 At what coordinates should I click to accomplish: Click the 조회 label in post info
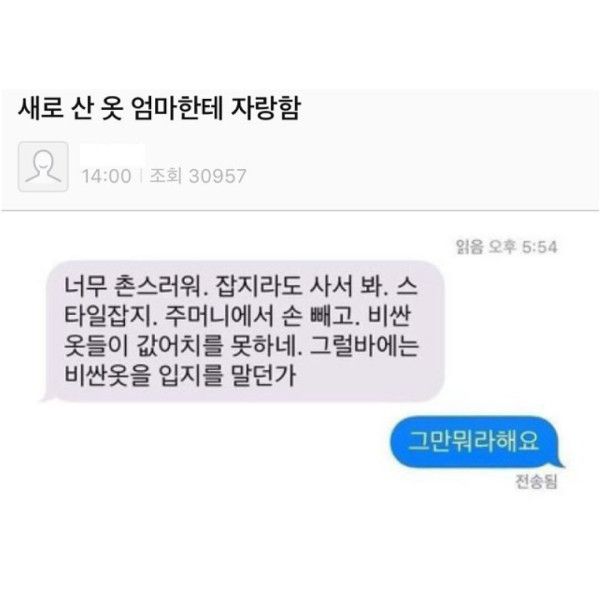[165, 176]
